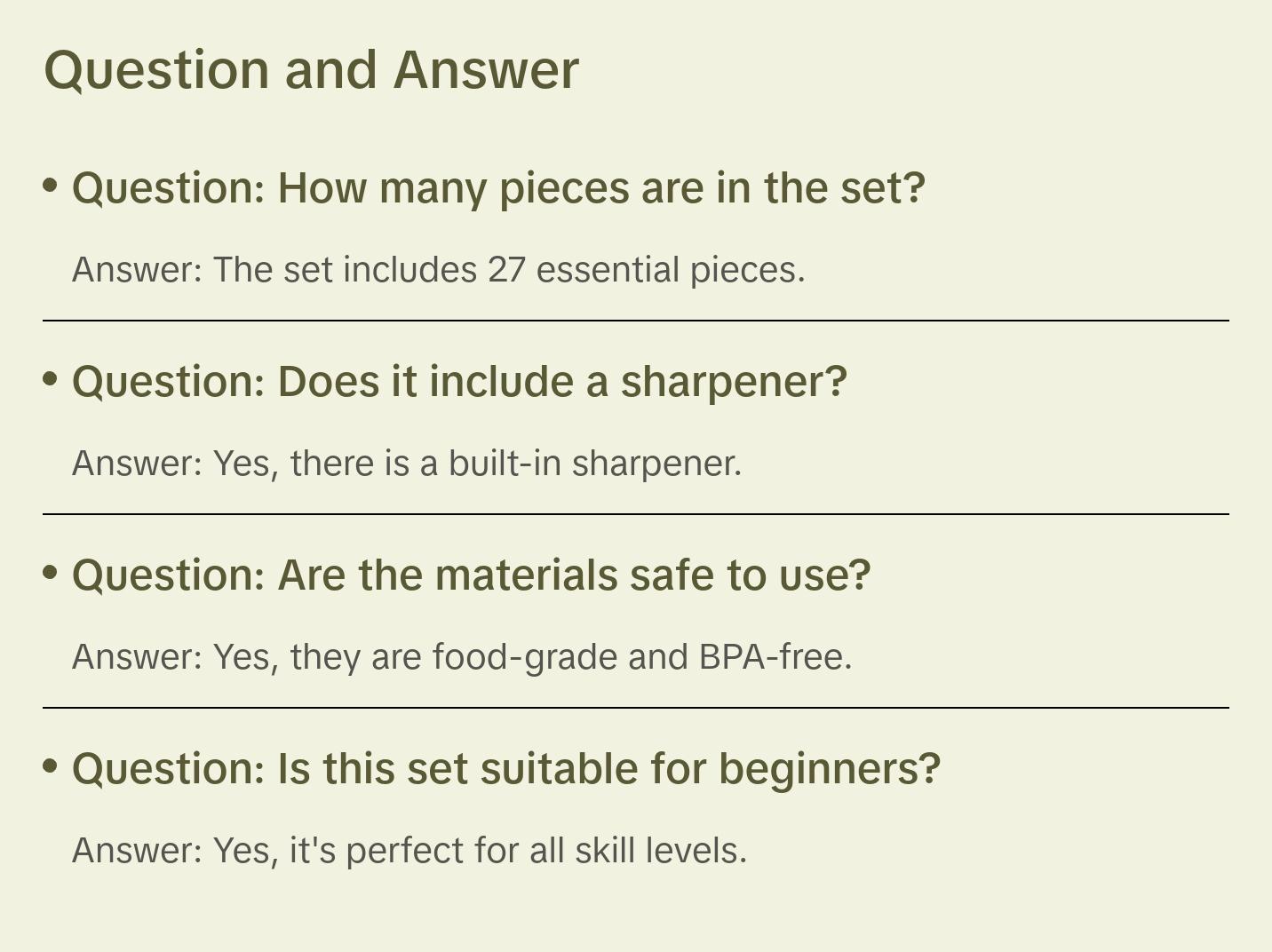Click the answer about all skill levels
The width and height of the screenshot is (1272, 952).
click(x=409, y=851)
